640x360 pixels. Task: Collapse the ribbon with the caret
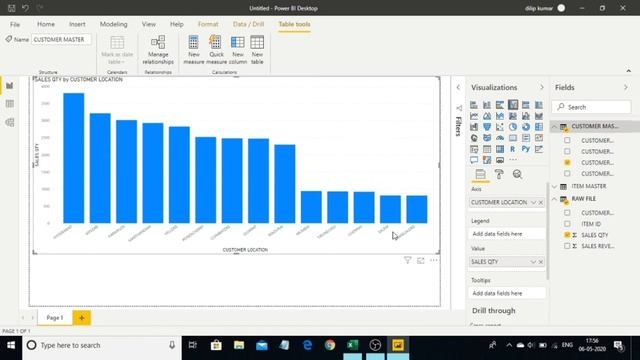click(629, 71)
